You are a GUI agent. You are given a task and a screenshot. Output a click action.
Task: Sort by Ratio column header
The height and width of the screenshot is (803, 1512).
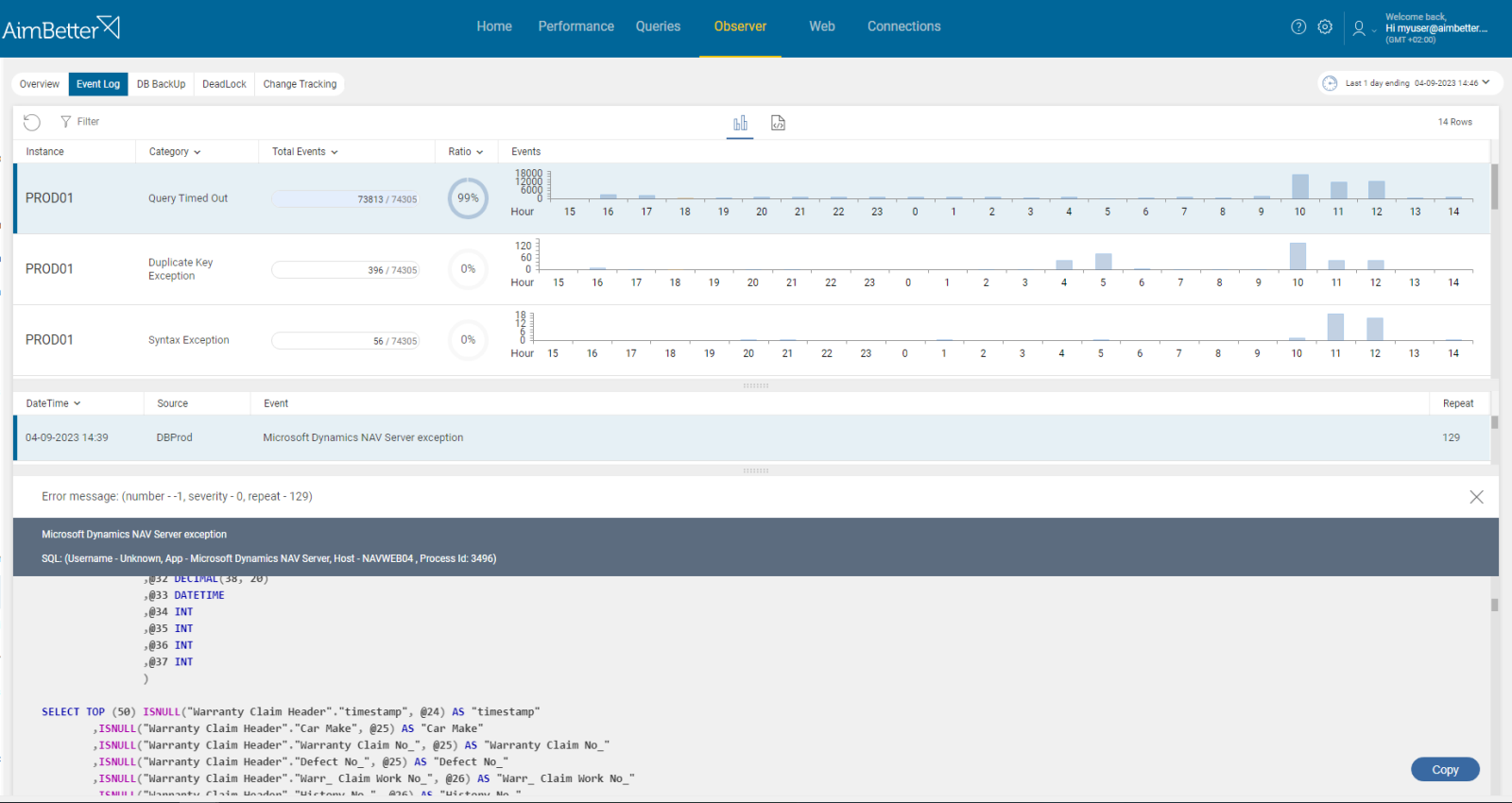coord(466,152)
